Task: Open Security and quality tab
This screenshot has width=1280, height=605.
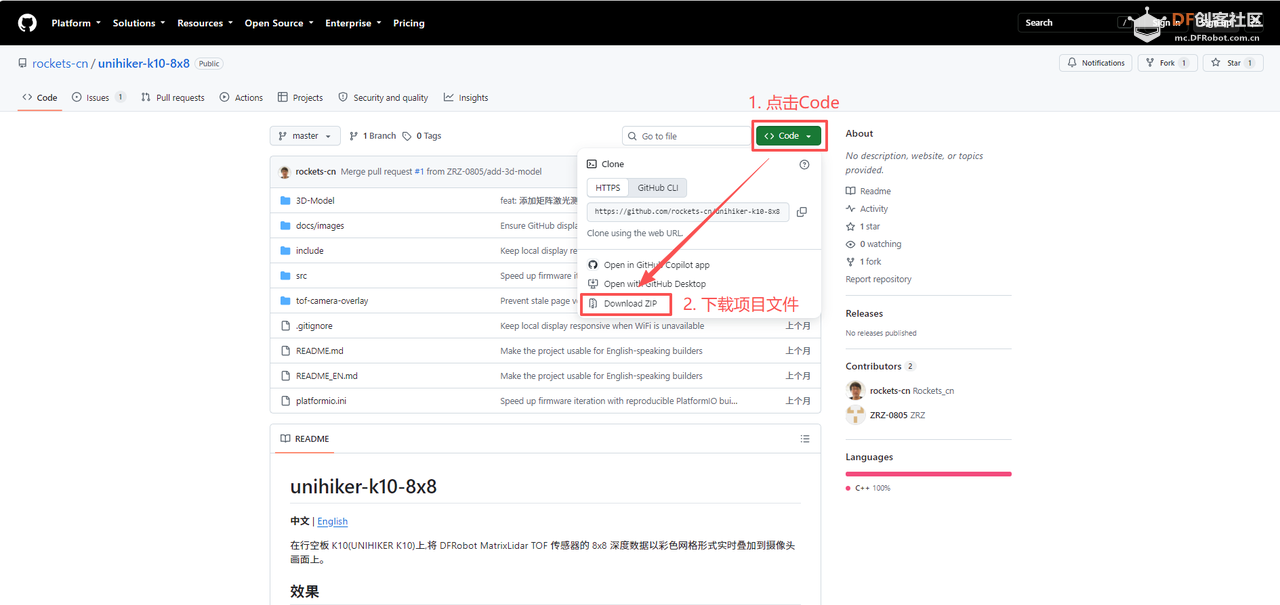Action: click(383, 98)
